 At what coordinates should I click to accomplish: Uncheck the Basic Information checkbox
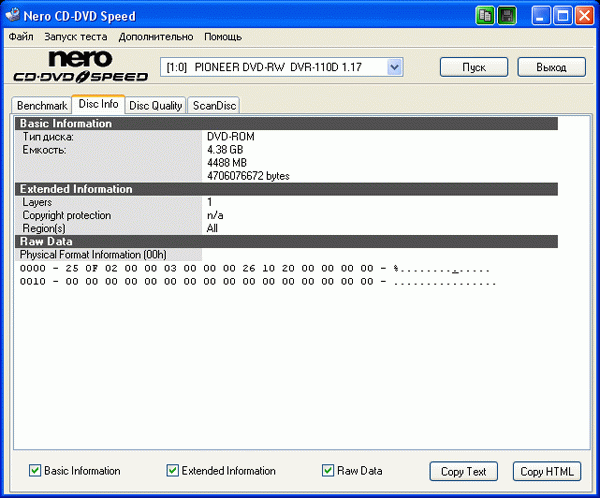pyautogui.click(x=35, y=470)
